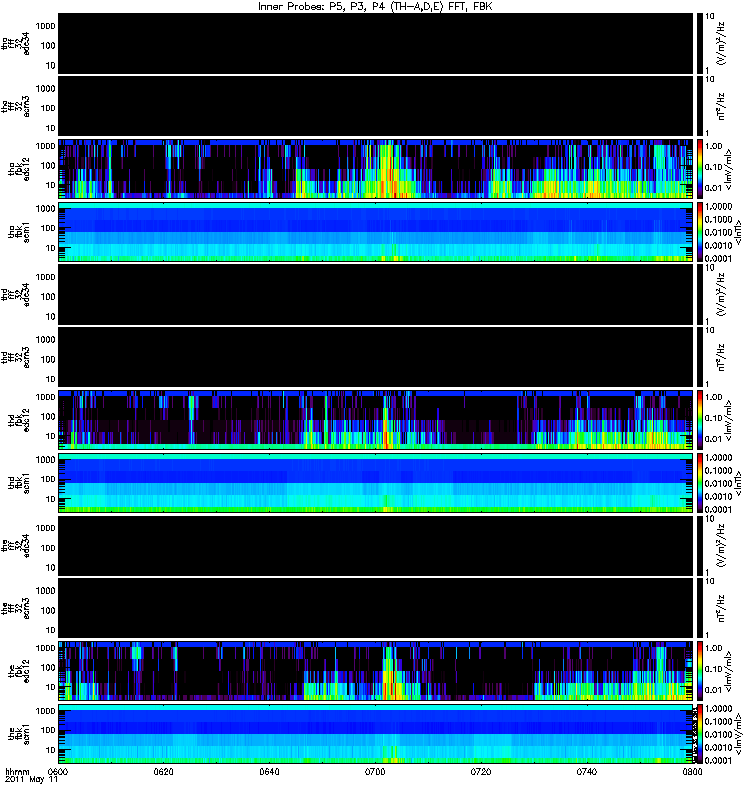Click the 0.01 tick on the edc12 color bar
The image size is (750, 800).
click(714, 690)
